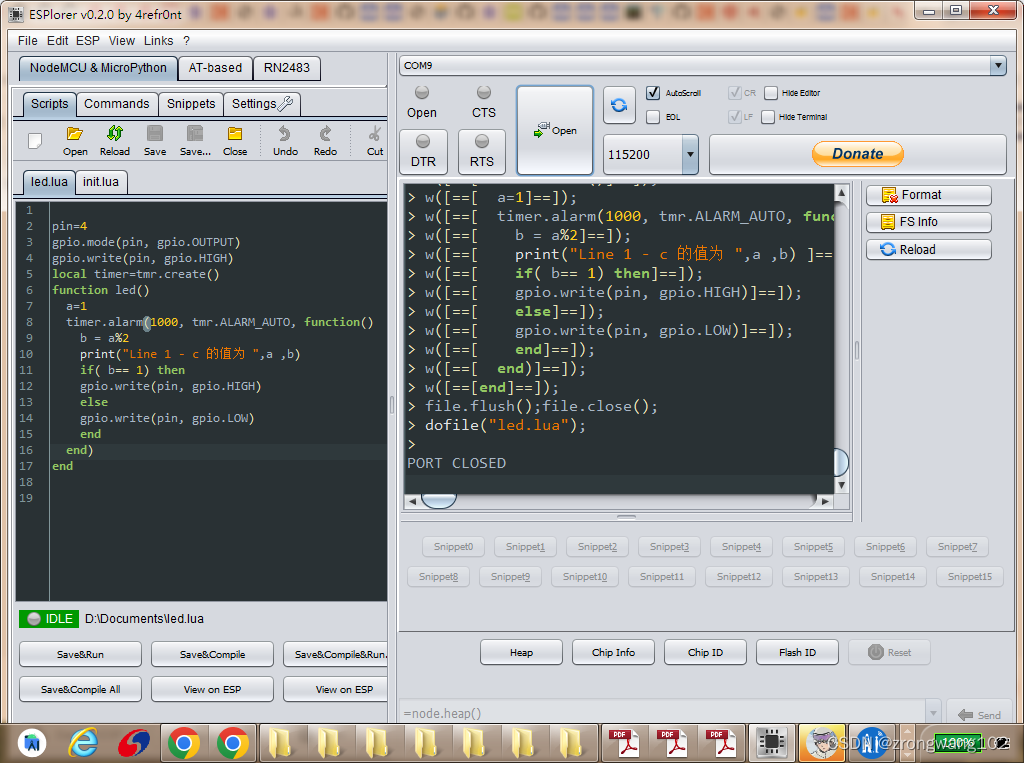The width and height of the screenshot is (1024, 763).
Task: Open the File menu
Action: click(x=27, y=41)
